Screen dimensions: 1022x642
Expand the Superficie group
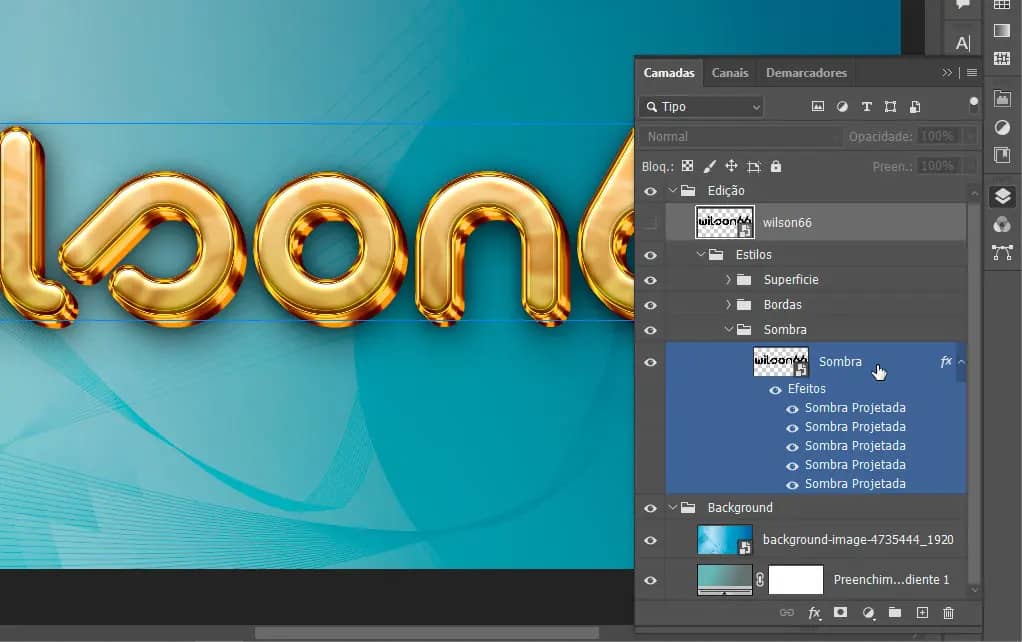pyautogui.click(x=728, y=280)
